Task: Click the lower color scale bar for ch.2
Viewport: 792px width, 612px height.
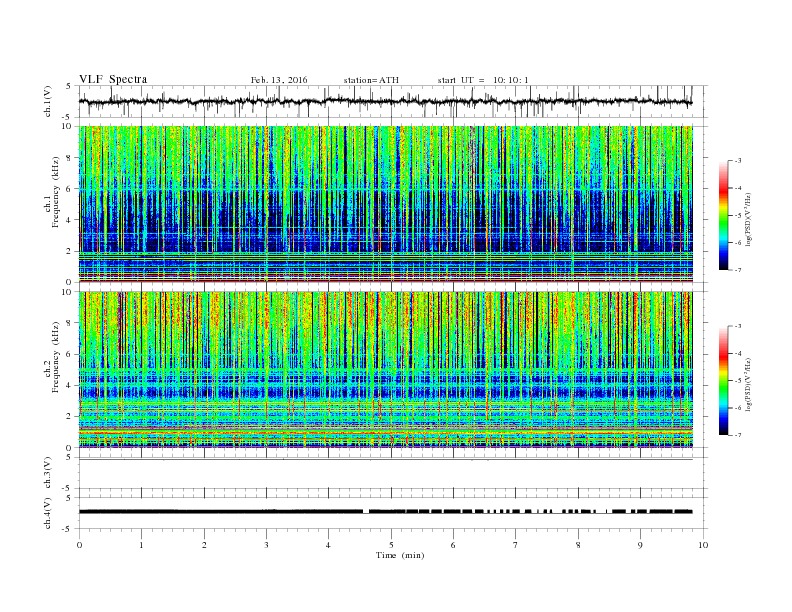Action: (x=723, y=381)
